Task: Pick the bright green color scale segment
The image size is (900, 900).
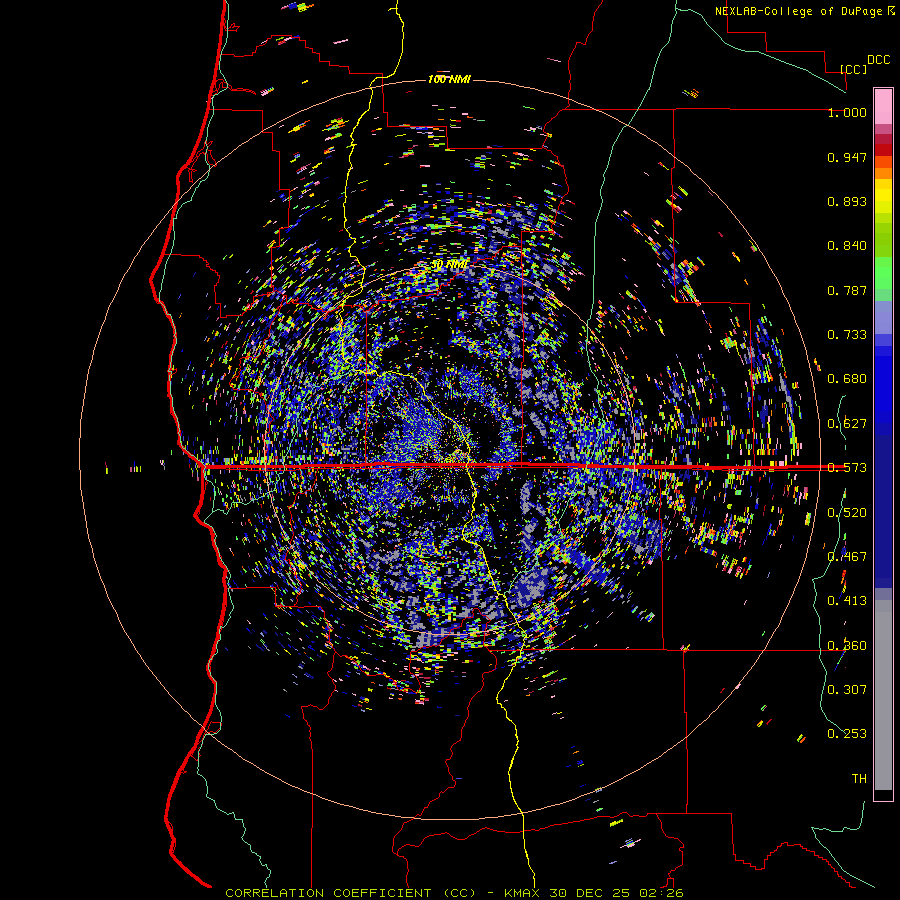Action: point(883,273)
